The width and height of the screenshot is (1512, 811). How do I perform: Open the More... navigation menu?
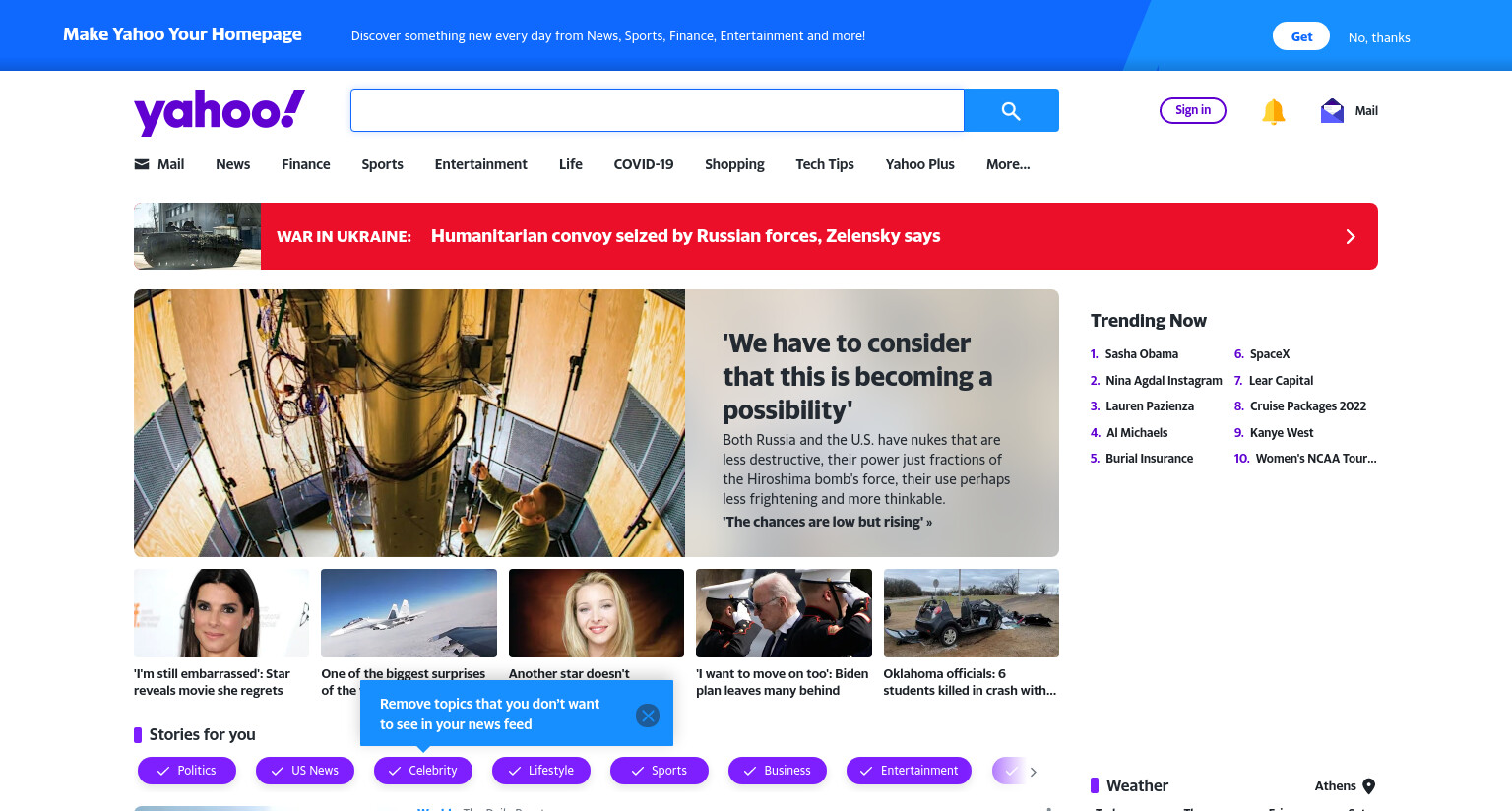point(1008,164)
